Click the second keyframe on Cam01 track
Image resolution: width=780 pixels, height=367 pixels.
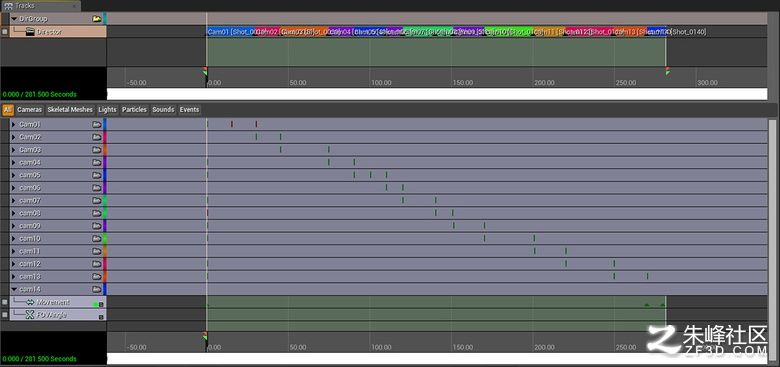[232, 124]
